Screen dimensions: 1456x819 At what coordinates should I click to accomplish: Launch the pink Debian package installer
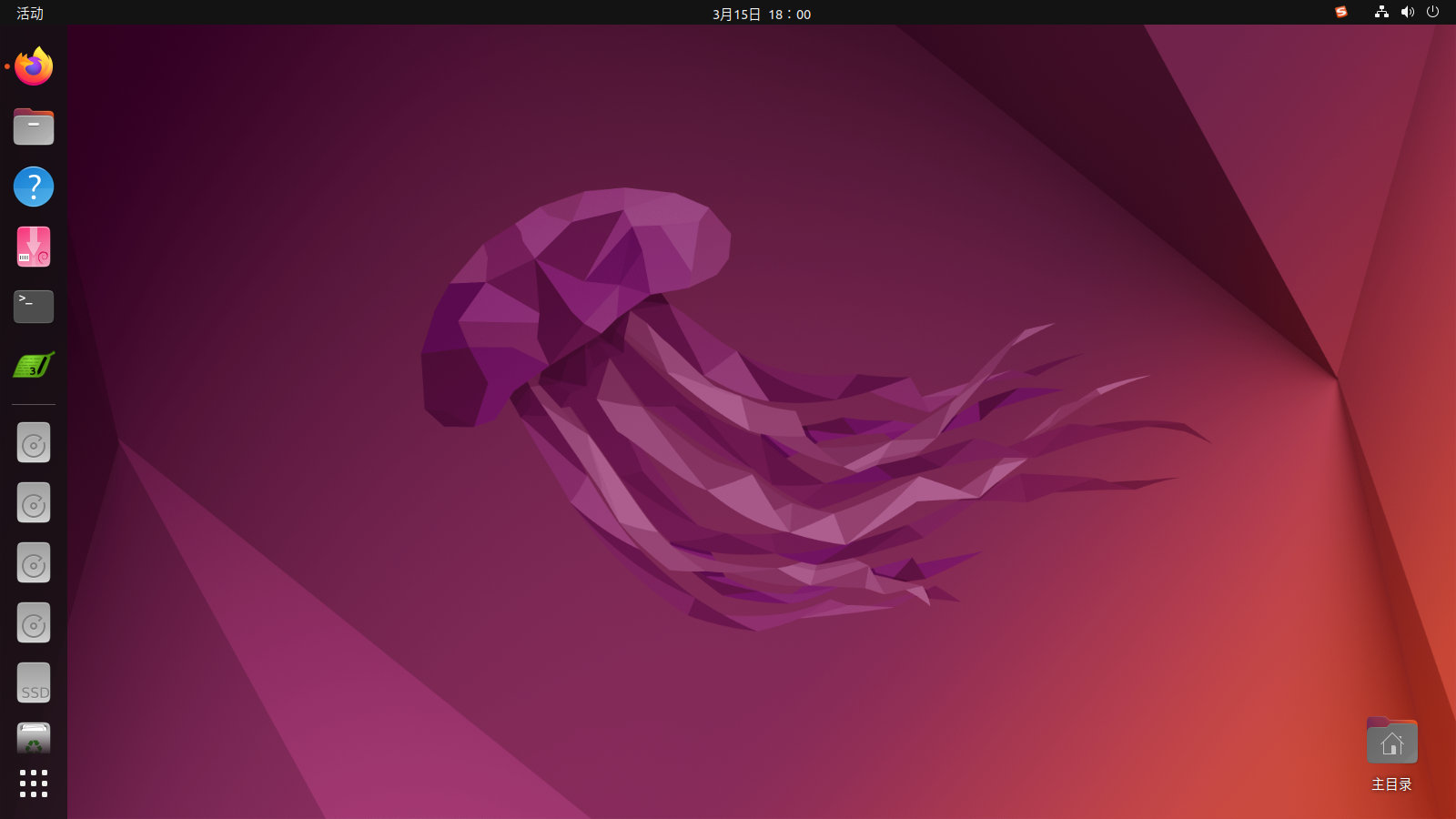tap(34, 247)
